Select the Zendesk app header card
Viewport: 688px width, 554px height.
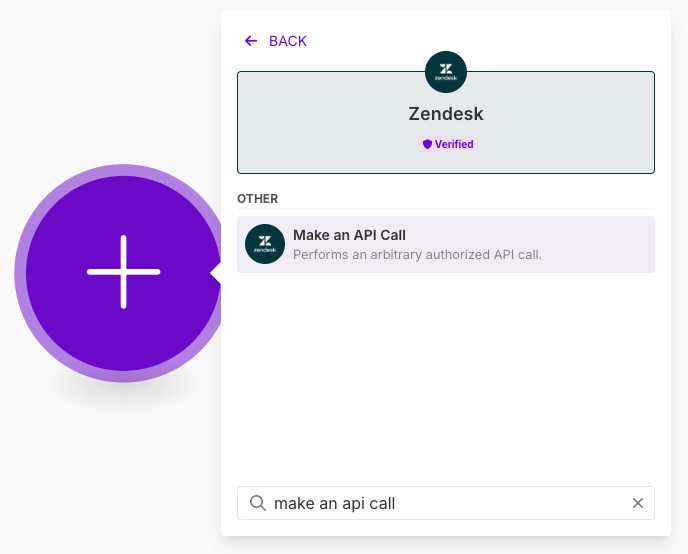point(446,122)
